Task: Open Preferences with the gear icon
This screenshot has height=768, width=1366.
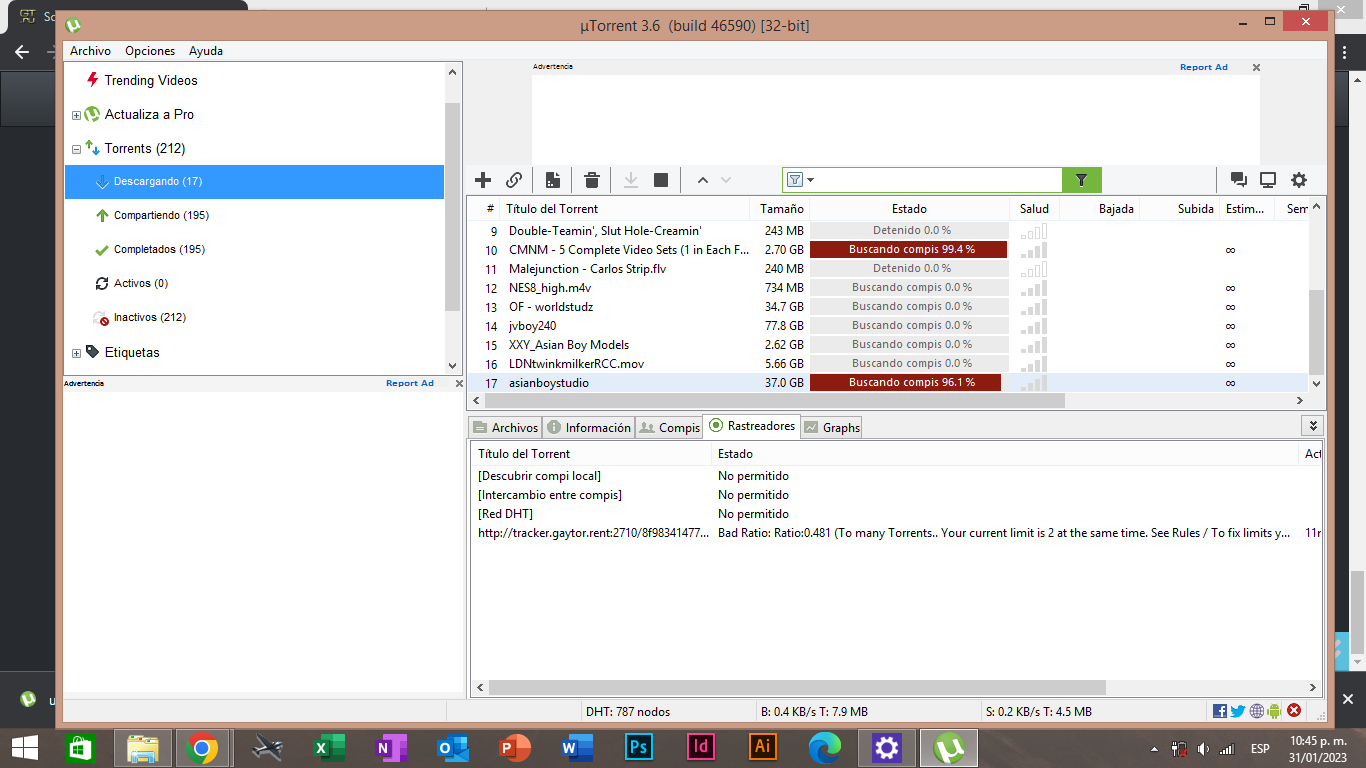Action: [x=1298, y=180]
